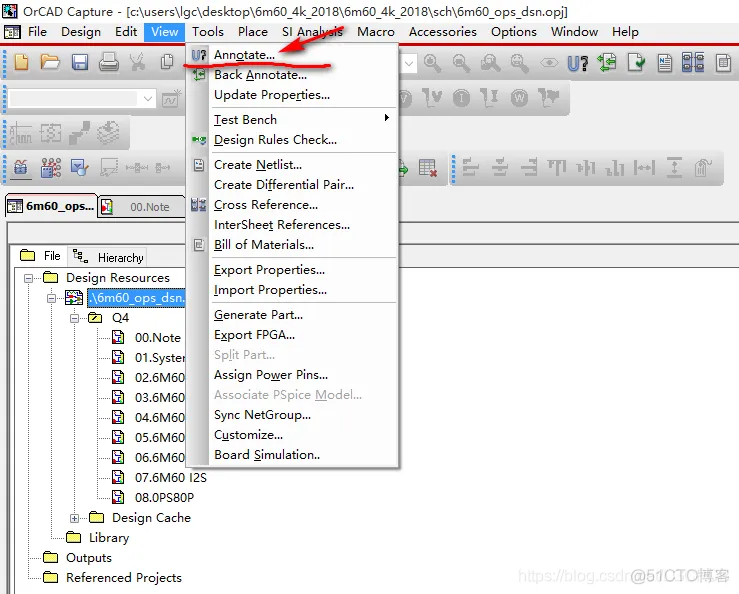Switch to the 6m60_ops project tab
This screenshot has height=594, width=739.
[x=51, y=206]
